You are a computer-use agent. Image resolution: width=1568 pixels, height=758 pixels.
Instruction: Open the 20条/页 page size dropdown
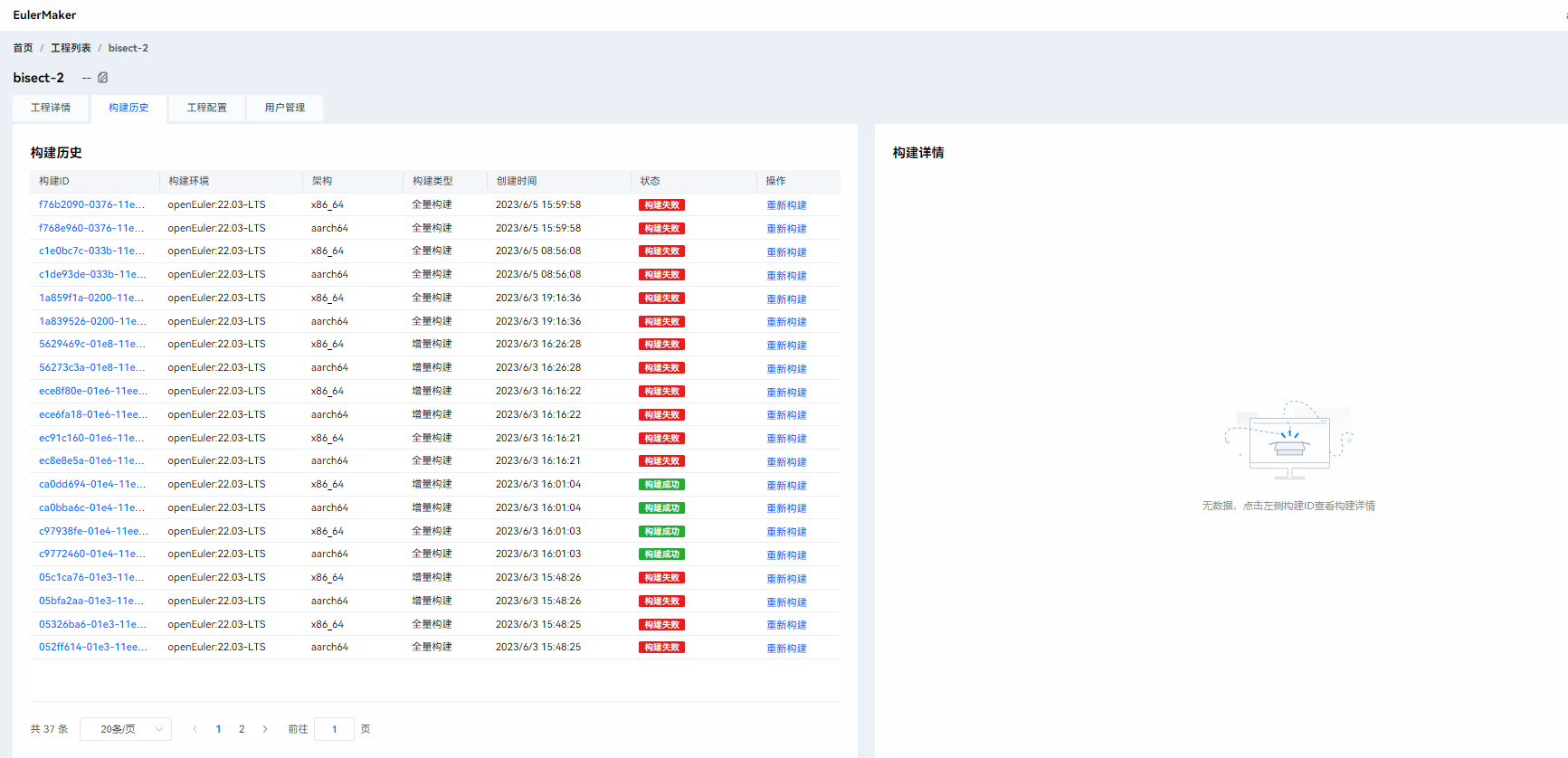pyautogui.click(x=126, y=729)
